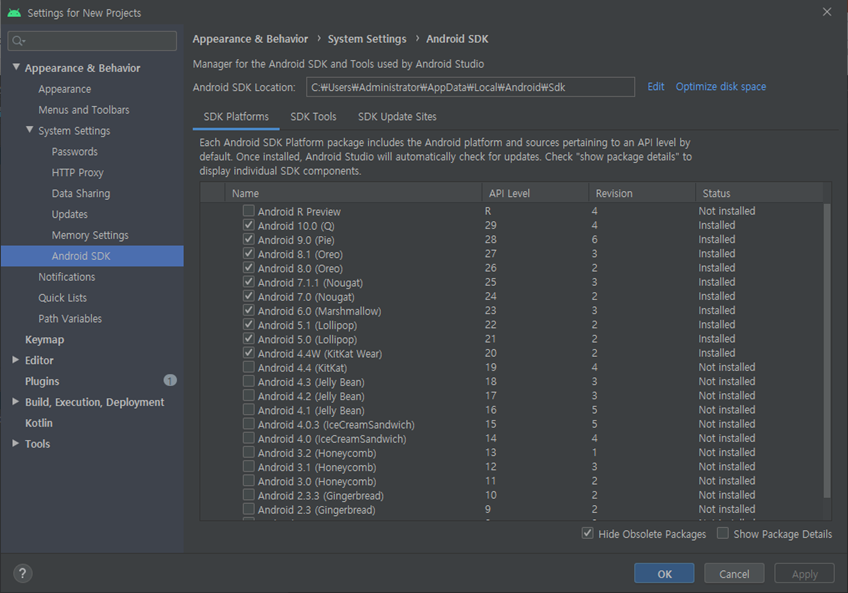Image resolution: width=848 pixels, height=593 pixels.
Task: Check Android 4.4 (KitKat) checkbox
Action: [x=248, y=367]
